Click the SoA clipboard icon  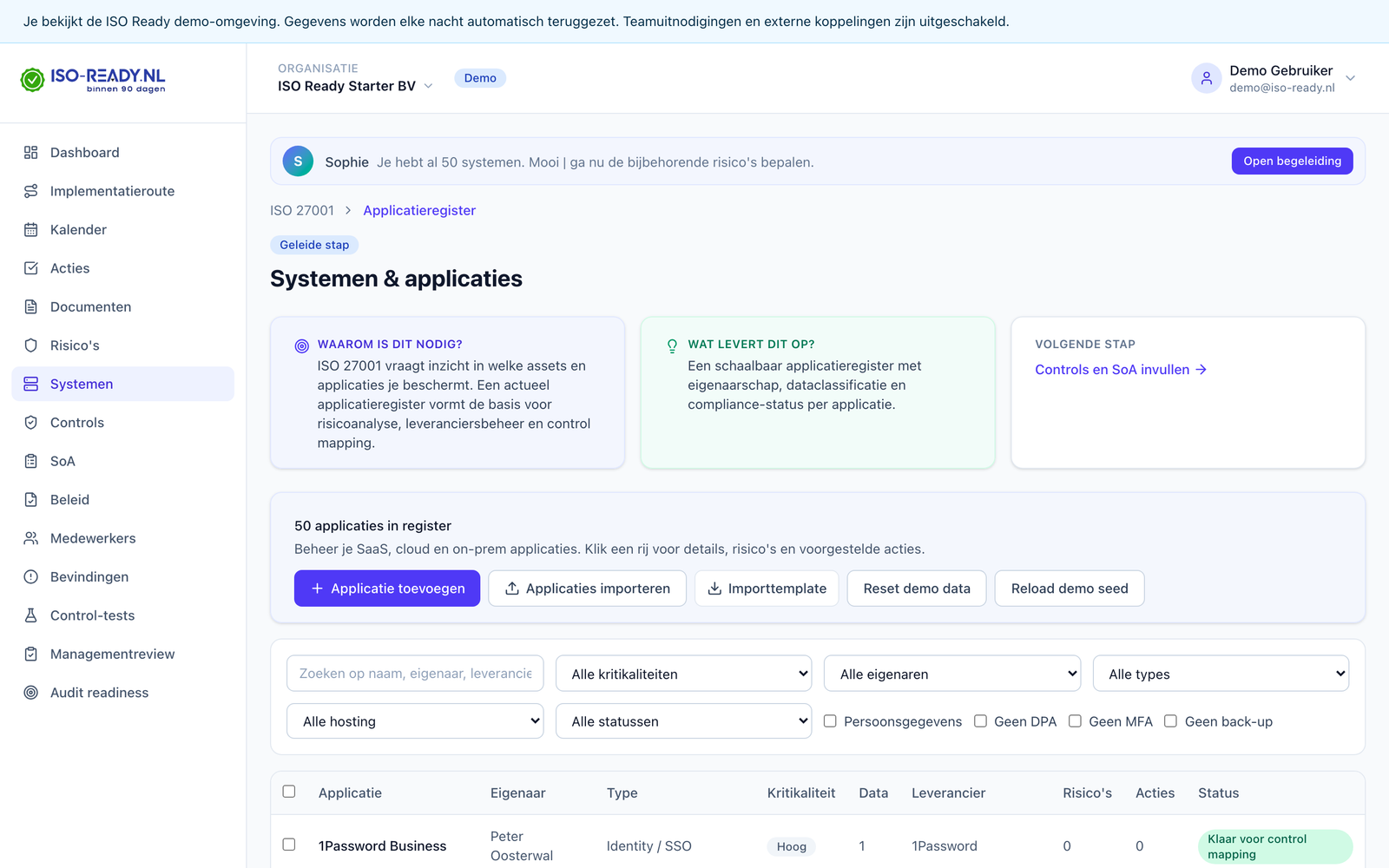31,461
